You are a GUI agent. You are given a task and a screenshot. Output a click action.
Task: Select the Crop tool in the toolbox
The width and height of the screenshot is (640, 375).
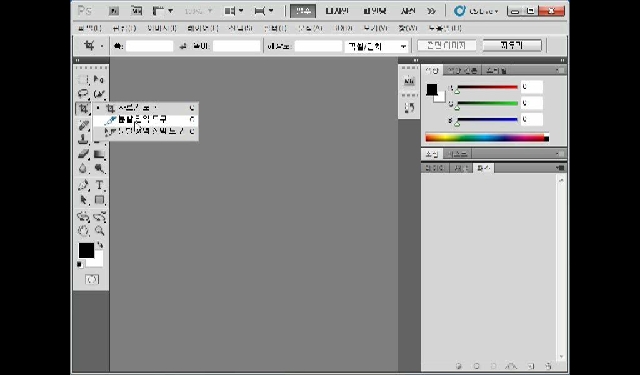83,109
